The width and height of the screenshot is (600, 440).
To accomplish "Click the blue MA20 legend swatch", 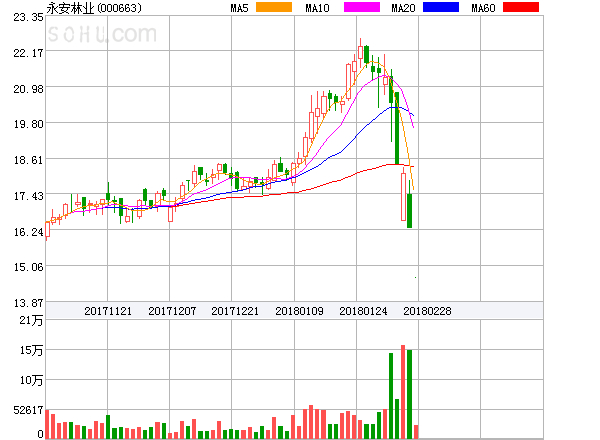I will 441,7.
